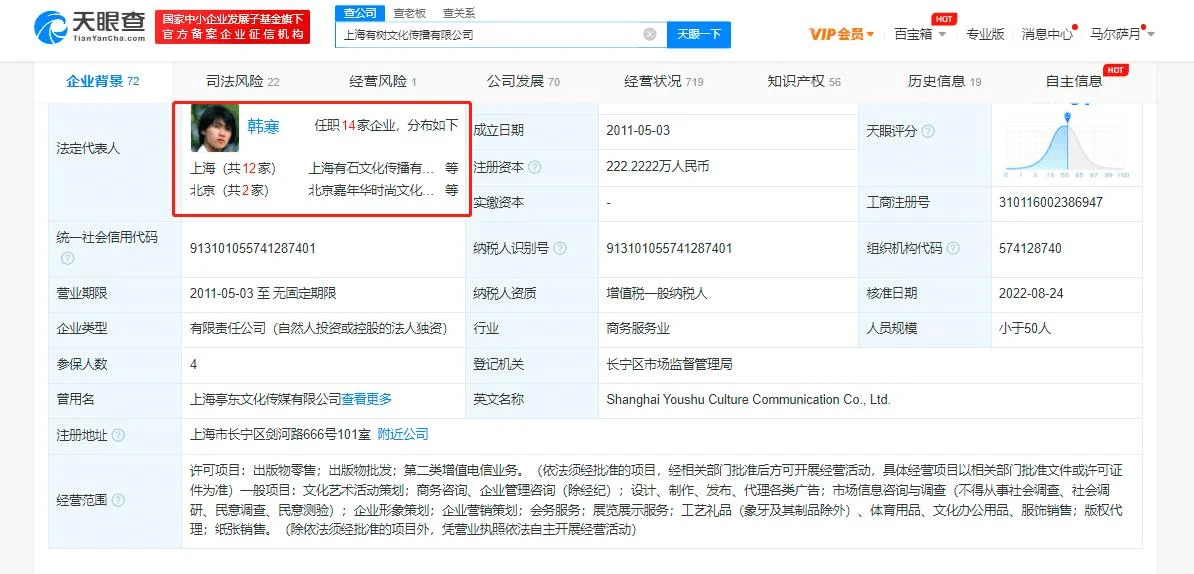Viewport: 1194px width, 574px height.
Task: Select the 历史信息 tab
Action: tap(944, 81)
